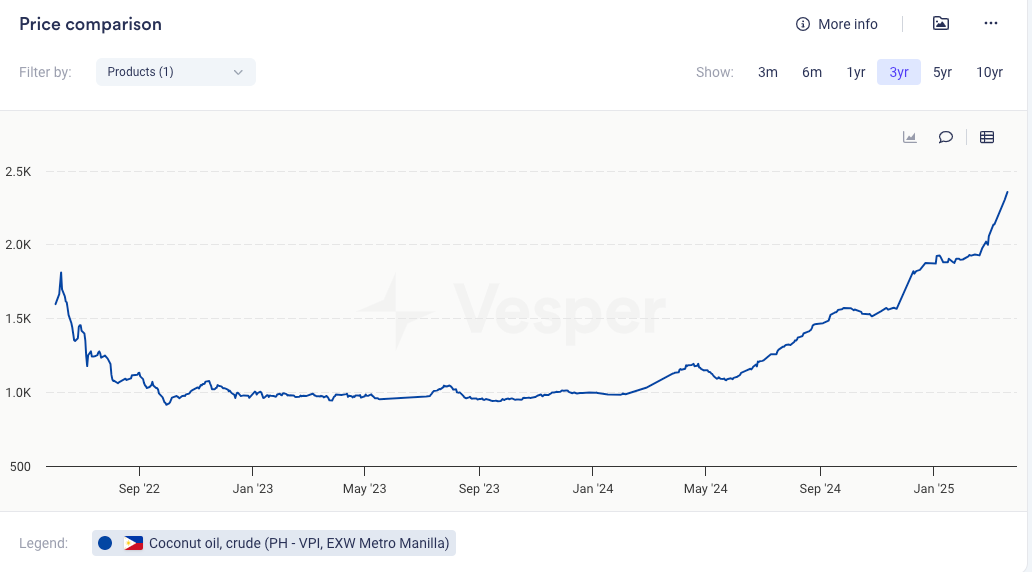Switch to area chart view icon
Viewport: 1032px width, 572px height.
click(x=910, y=137)
